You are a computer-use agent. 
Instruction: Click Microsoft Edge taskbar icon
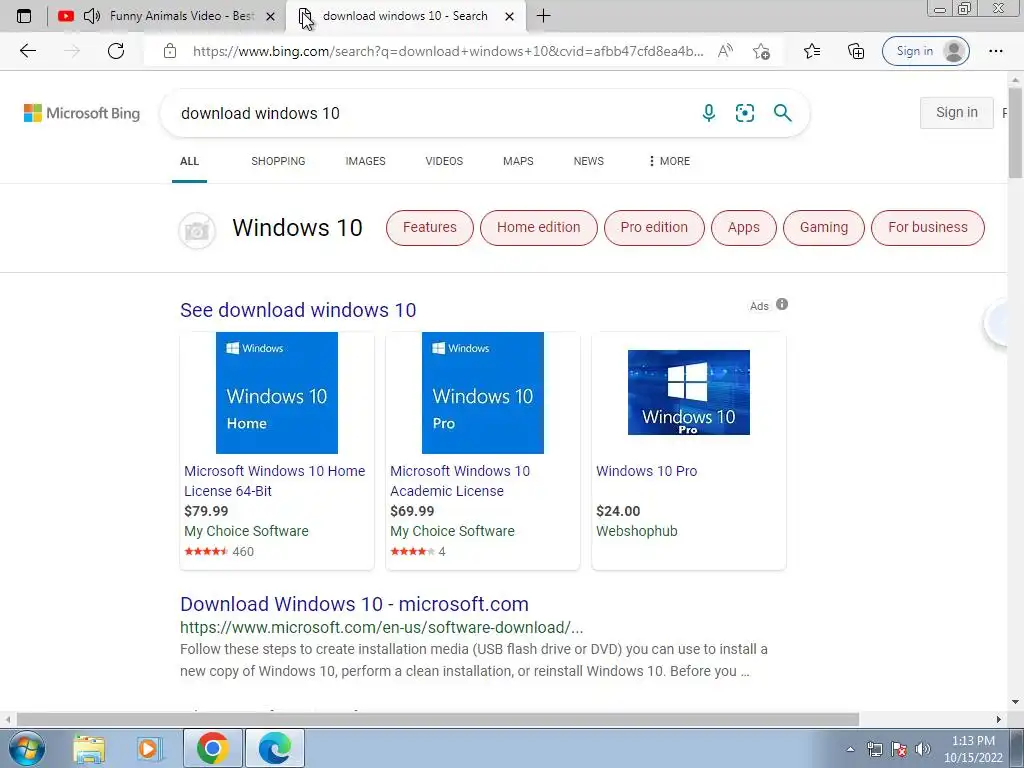coord(274,748)
